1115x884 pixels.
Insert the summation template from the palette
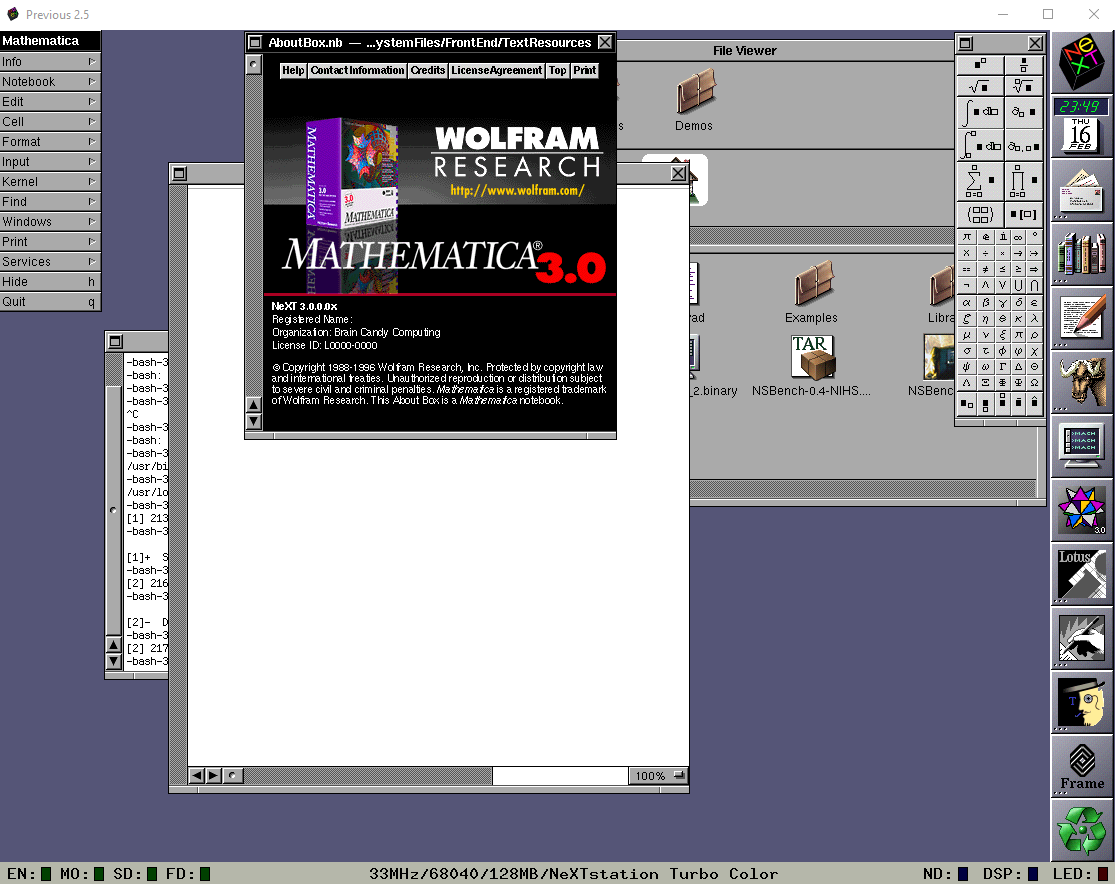tap(979, 181)
